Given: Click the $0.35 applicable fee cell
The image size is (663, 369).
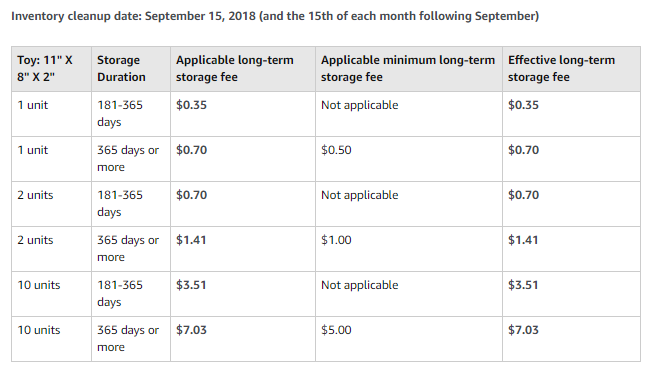Looking at the screenshot, I should [243, 114].
